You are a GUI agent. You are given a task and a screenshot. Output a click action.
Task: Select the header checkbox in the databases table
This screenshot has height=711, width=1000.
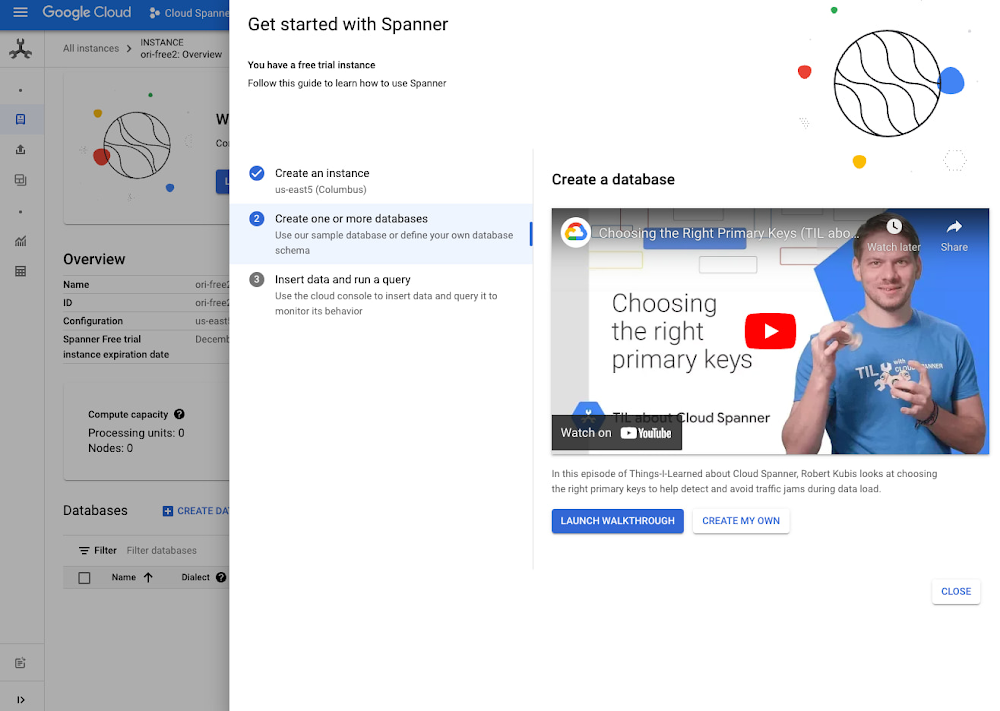pos(85,577)
